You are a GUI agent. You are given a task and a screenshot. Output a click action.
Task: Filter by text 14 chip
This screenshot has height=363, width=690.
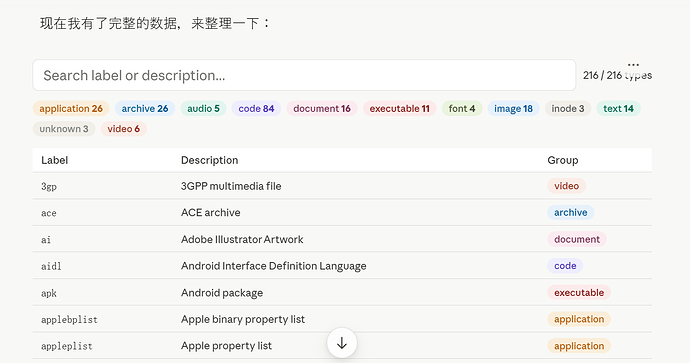(618, 109)
